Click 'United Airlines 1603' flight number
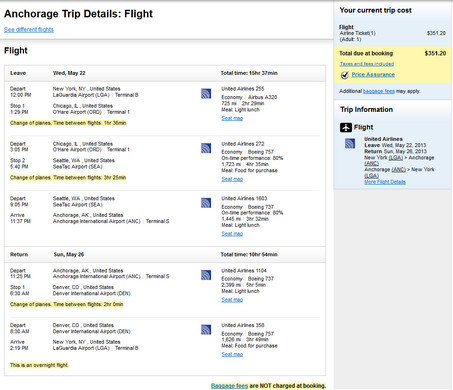This screenshot has width=453, height=390. click(244, 198)
